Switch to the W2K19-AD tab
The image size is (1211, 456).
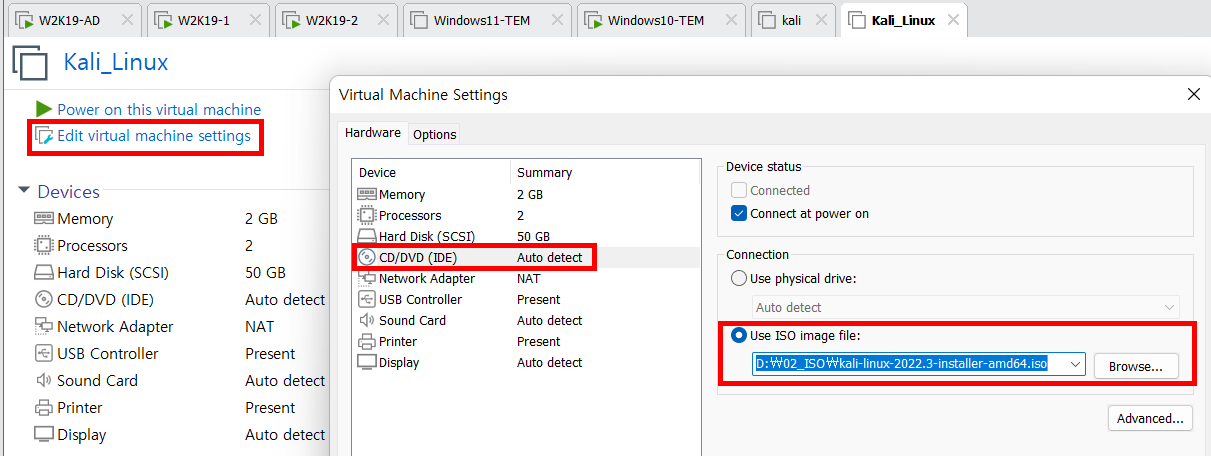(73, 20)
